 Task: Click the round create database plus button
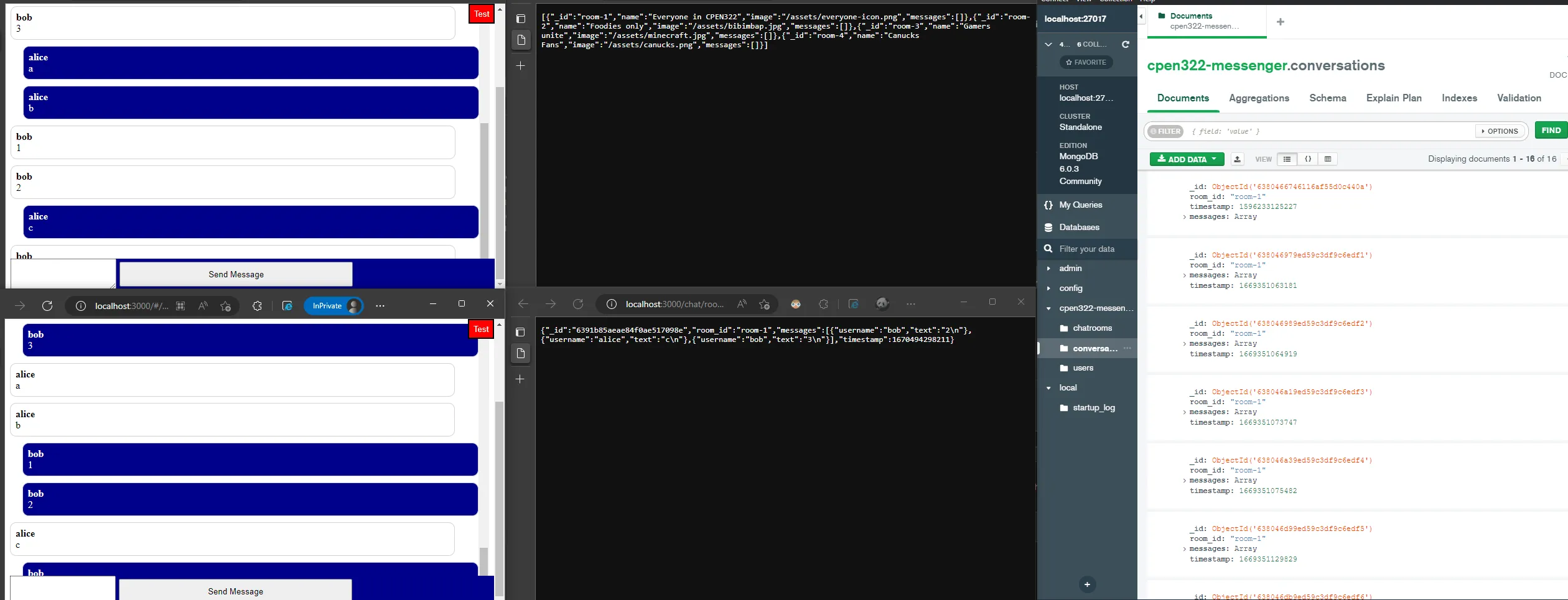tap(1086, 584)
